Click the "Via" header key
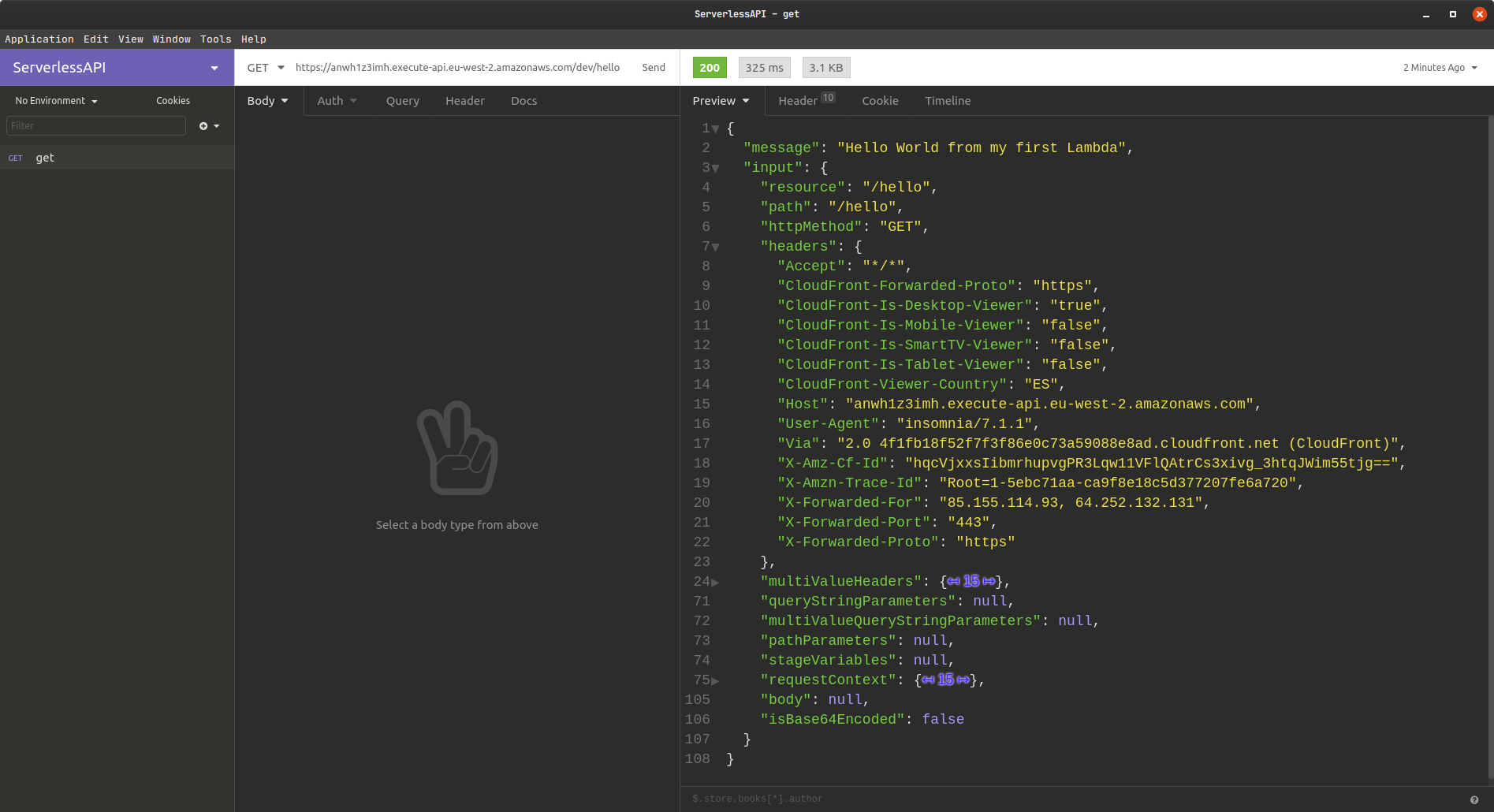Image resolution: width=1494 pixels, height=812 pixels. [x=799, y=444]
